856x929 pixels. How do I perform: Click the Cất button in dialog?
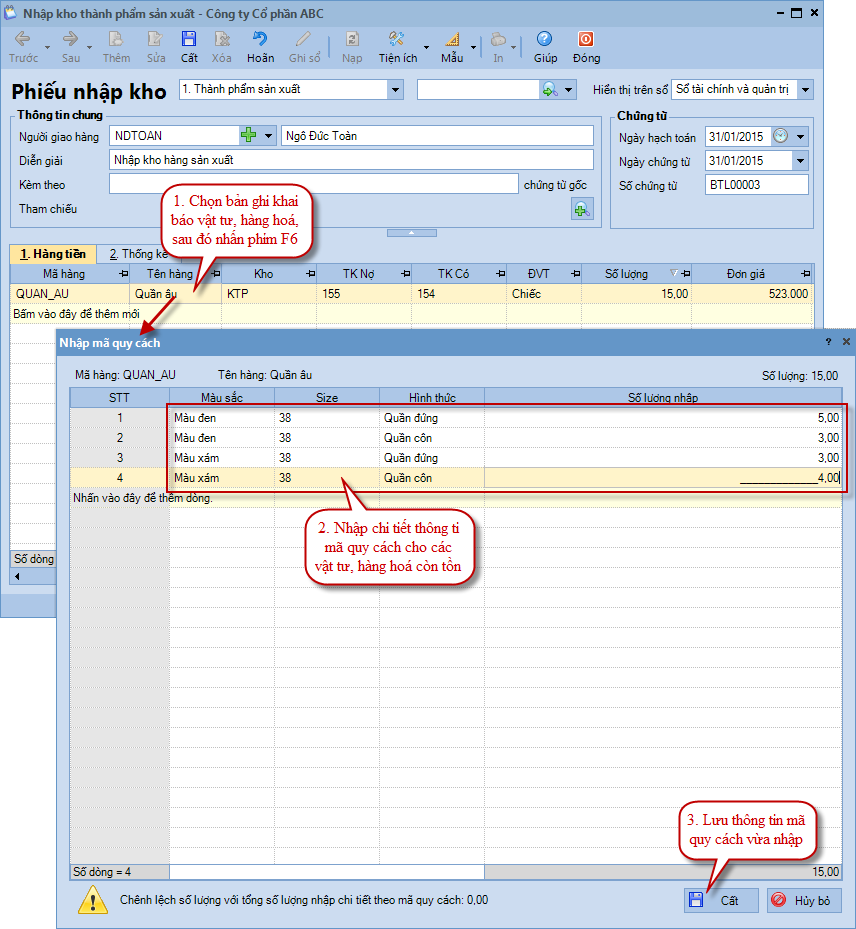coord(720,900)
